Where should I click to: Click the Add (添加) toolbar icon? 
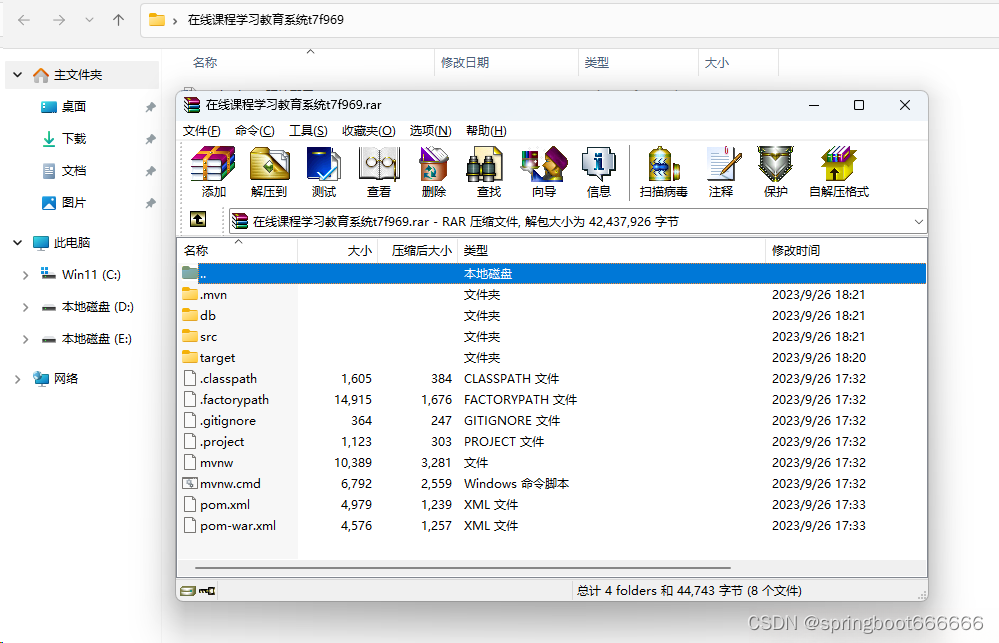[x=213, y=172]
